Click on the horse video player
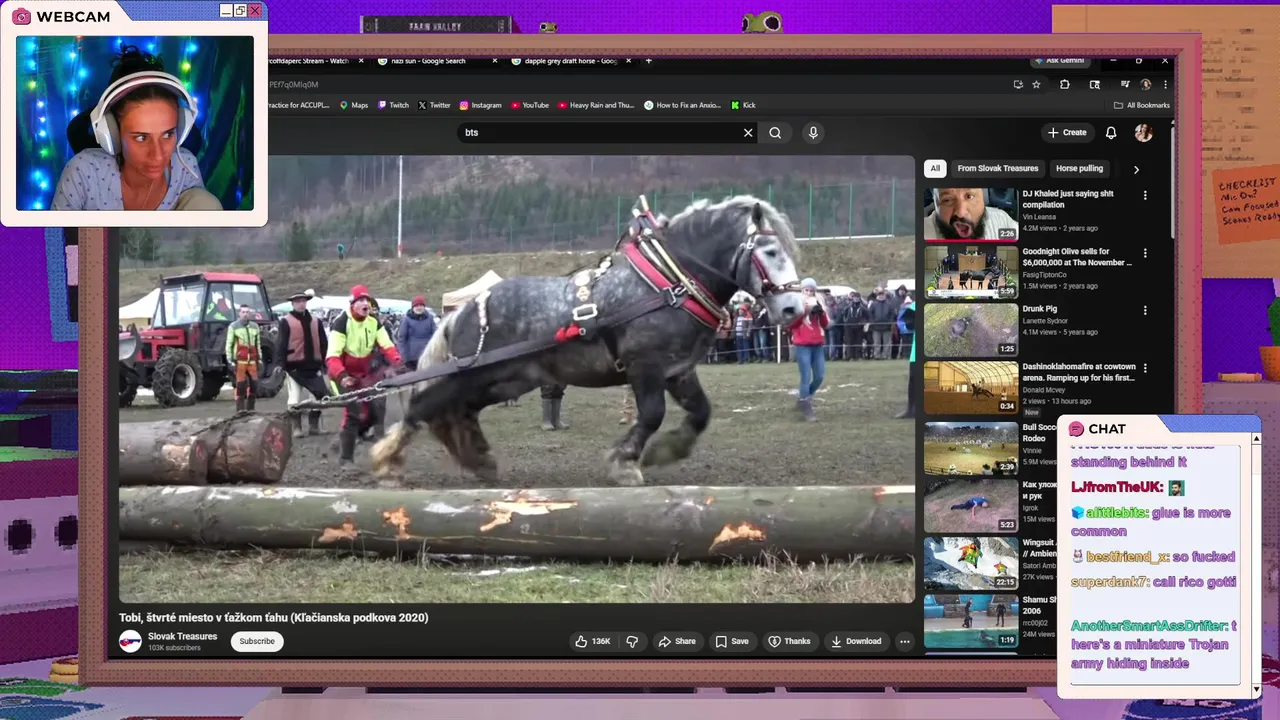The width and height of the screenshot is (1280, 720). click(517, 379)
